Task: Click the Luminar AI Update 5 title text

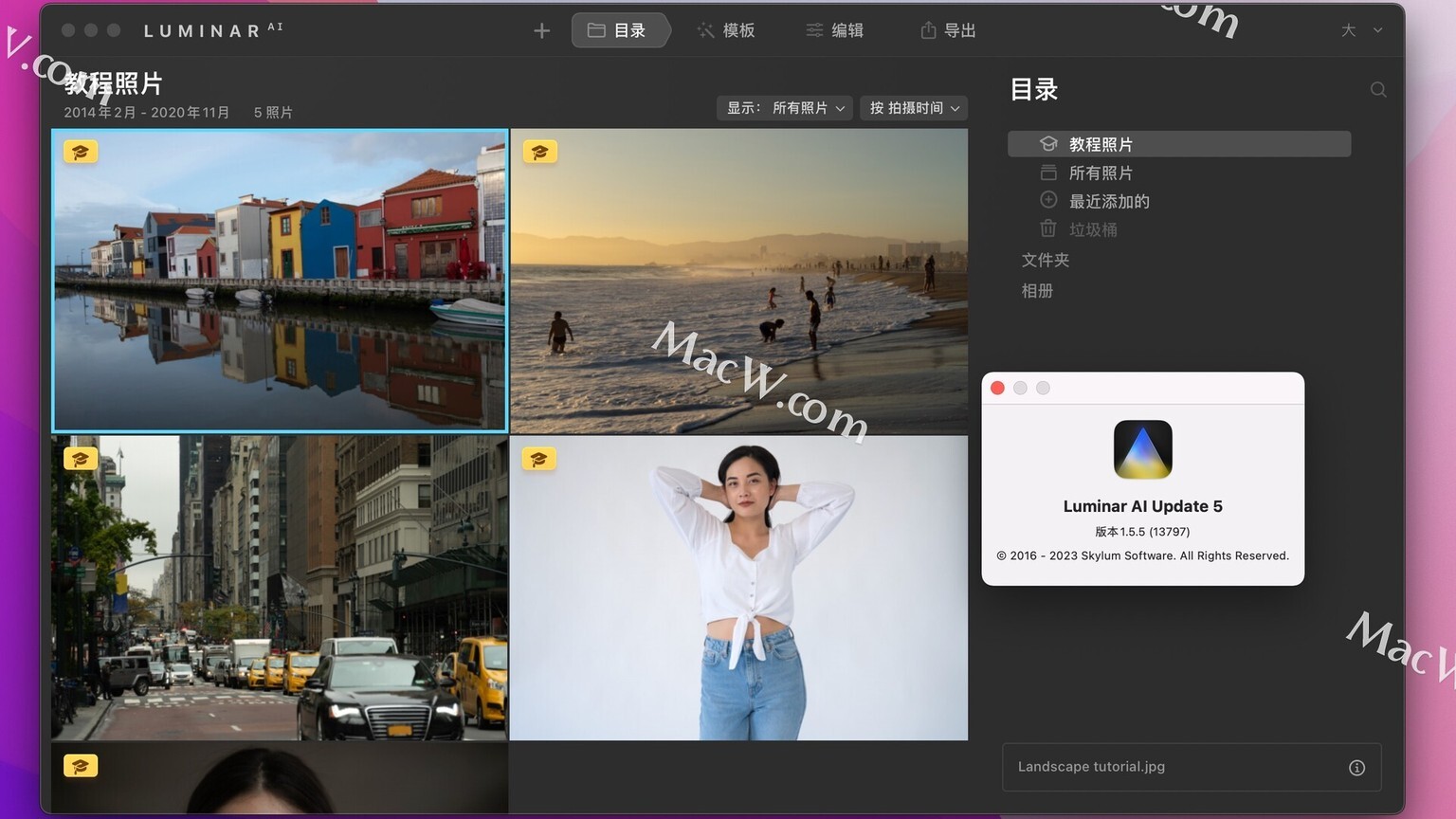Action: click(x=1143, y=506)
